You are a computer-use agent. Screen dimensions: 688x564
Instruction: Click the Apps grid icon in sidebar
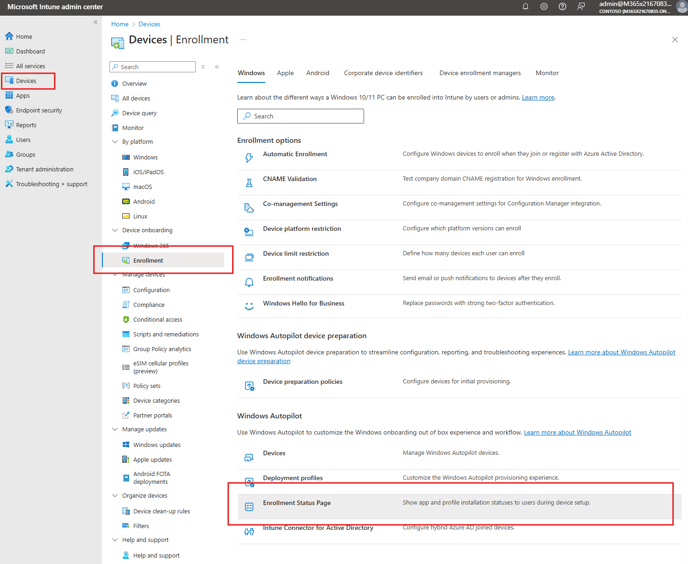point(9,95)
